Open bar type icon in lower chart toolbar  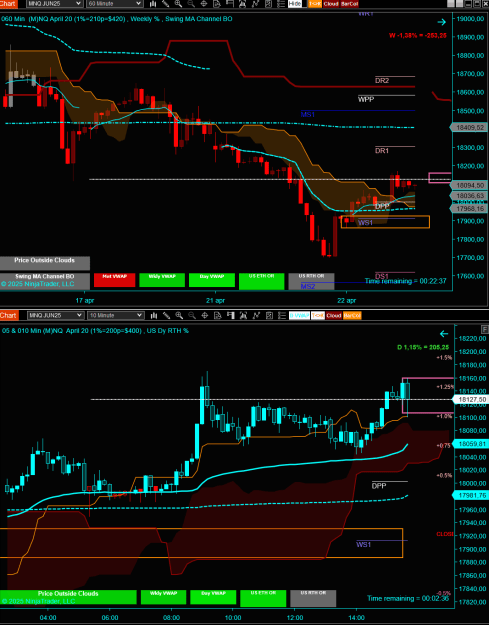coord(153,315)
